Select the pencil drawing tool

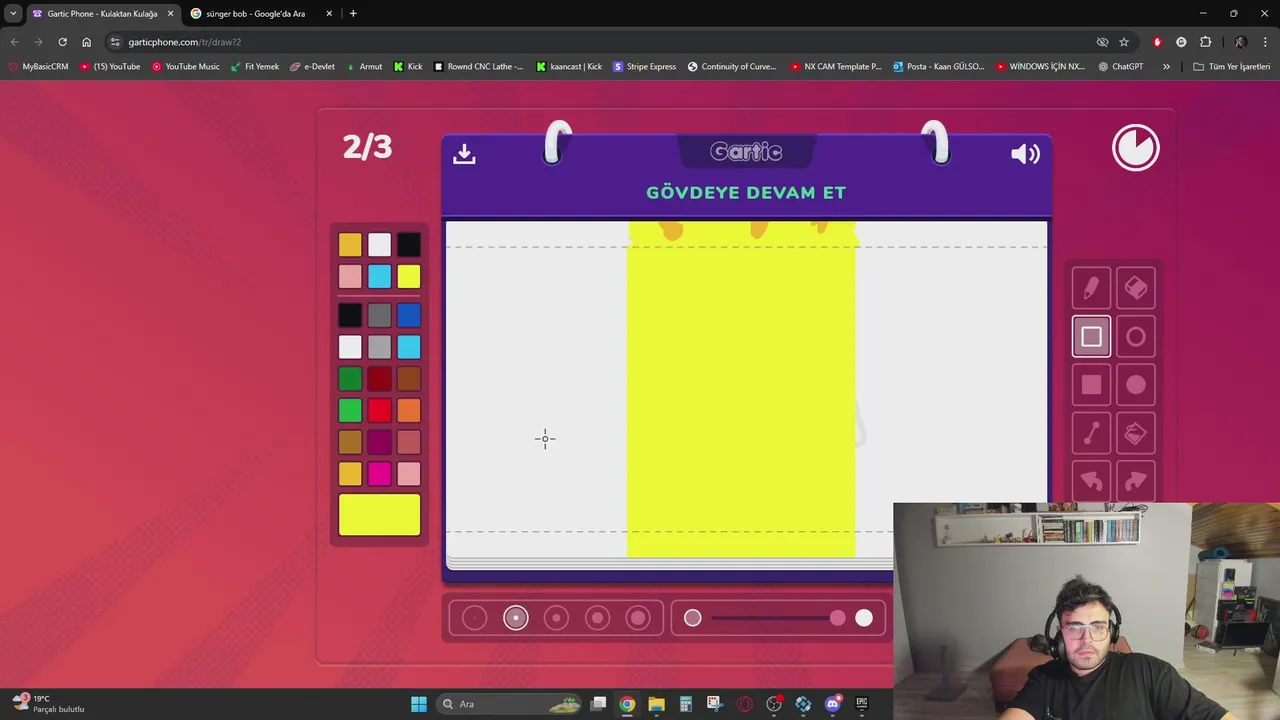[x=1091, y=289]
